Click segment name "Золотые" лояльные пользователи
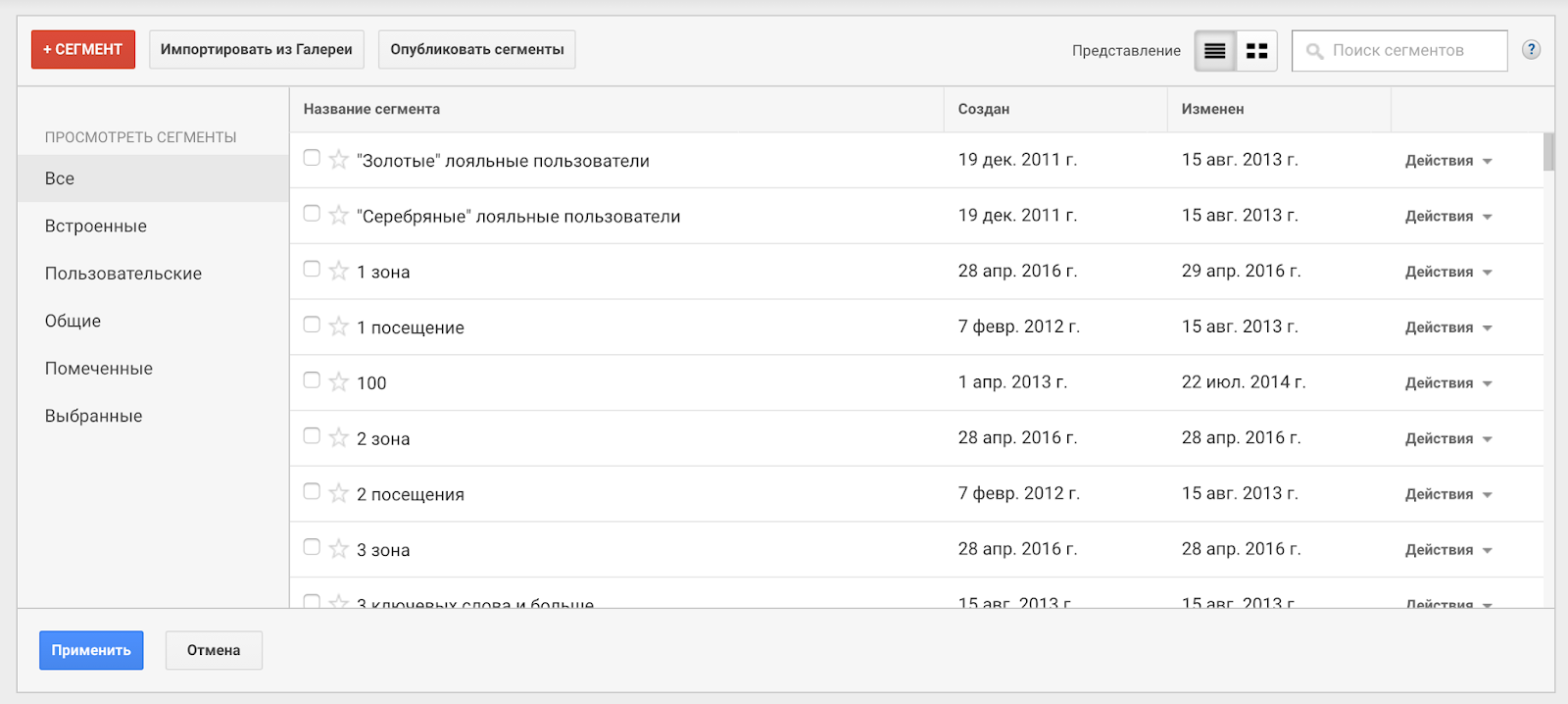This screenshot has height=704, width=1568. tap(503, 161)
